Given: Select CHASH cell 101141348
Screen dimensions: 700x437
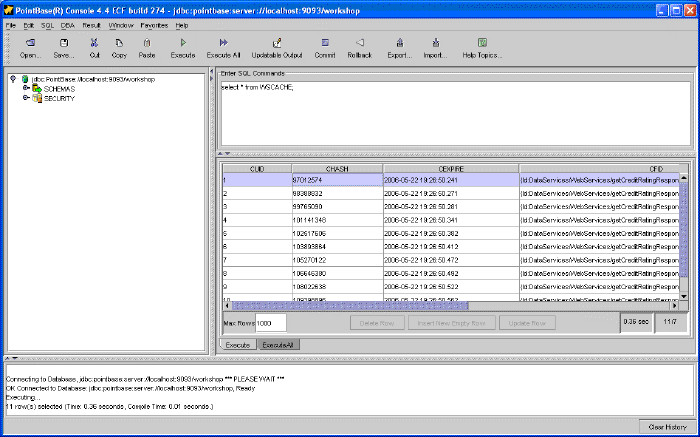Looking at the screenshot, I should (337, 220).
